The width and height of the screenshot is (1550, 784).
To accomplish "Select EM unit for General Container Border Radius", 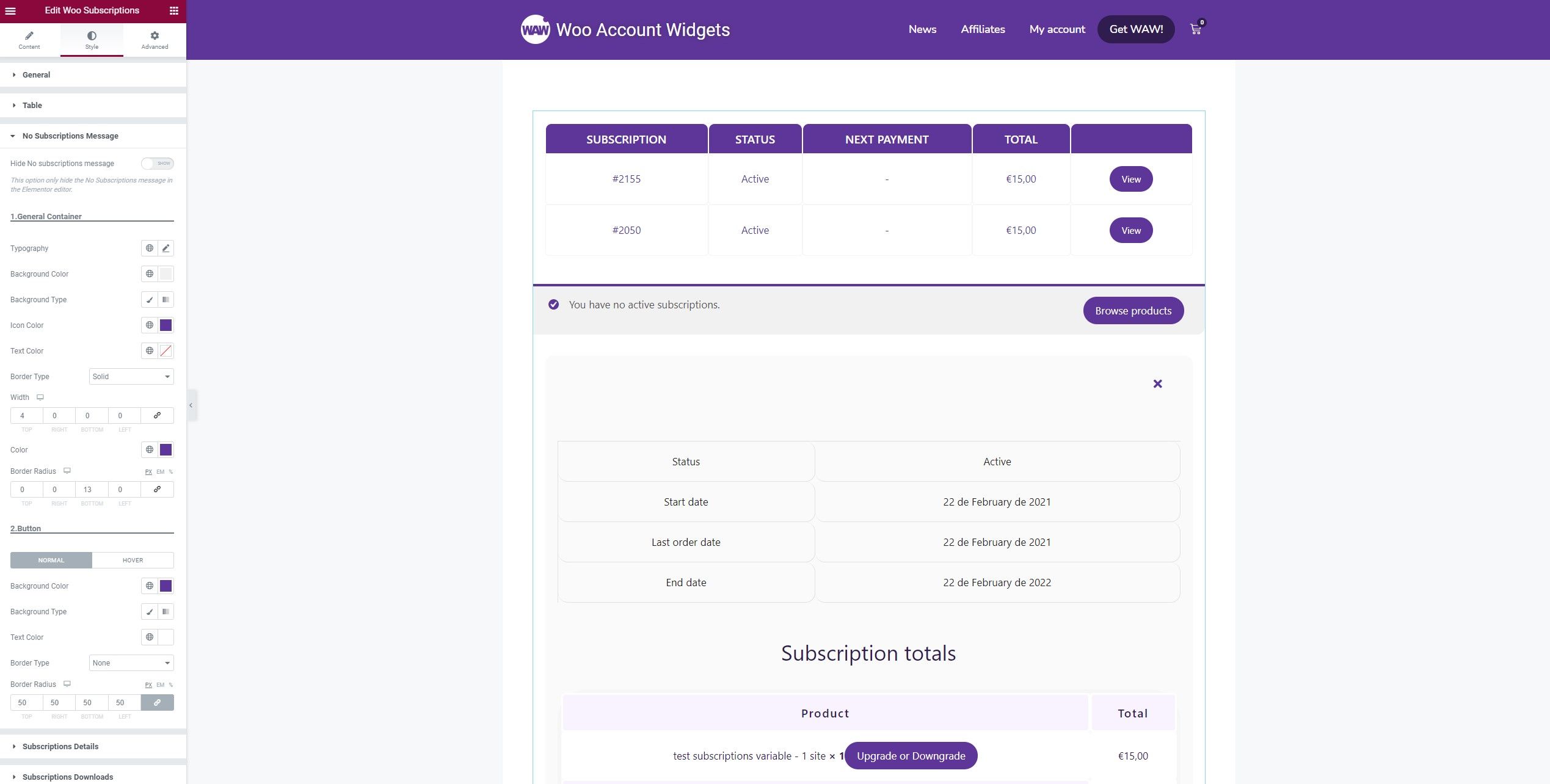I will 161,472.
